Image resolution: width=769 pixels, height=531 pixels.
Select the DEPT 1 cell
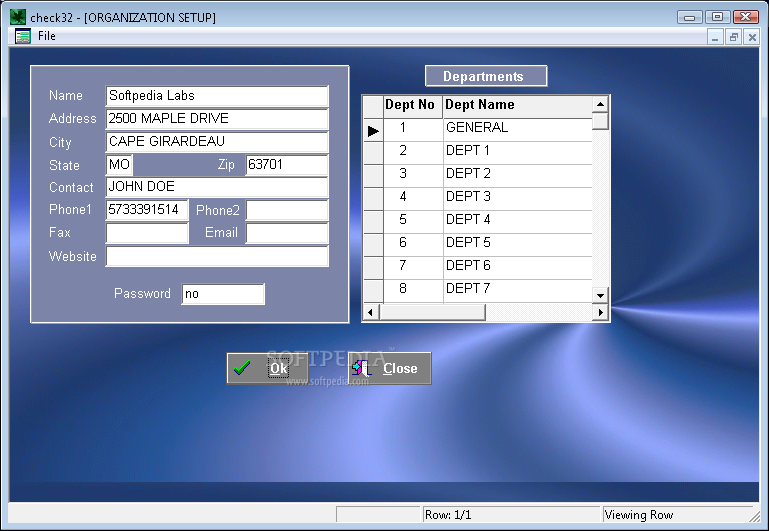[517, 153]
